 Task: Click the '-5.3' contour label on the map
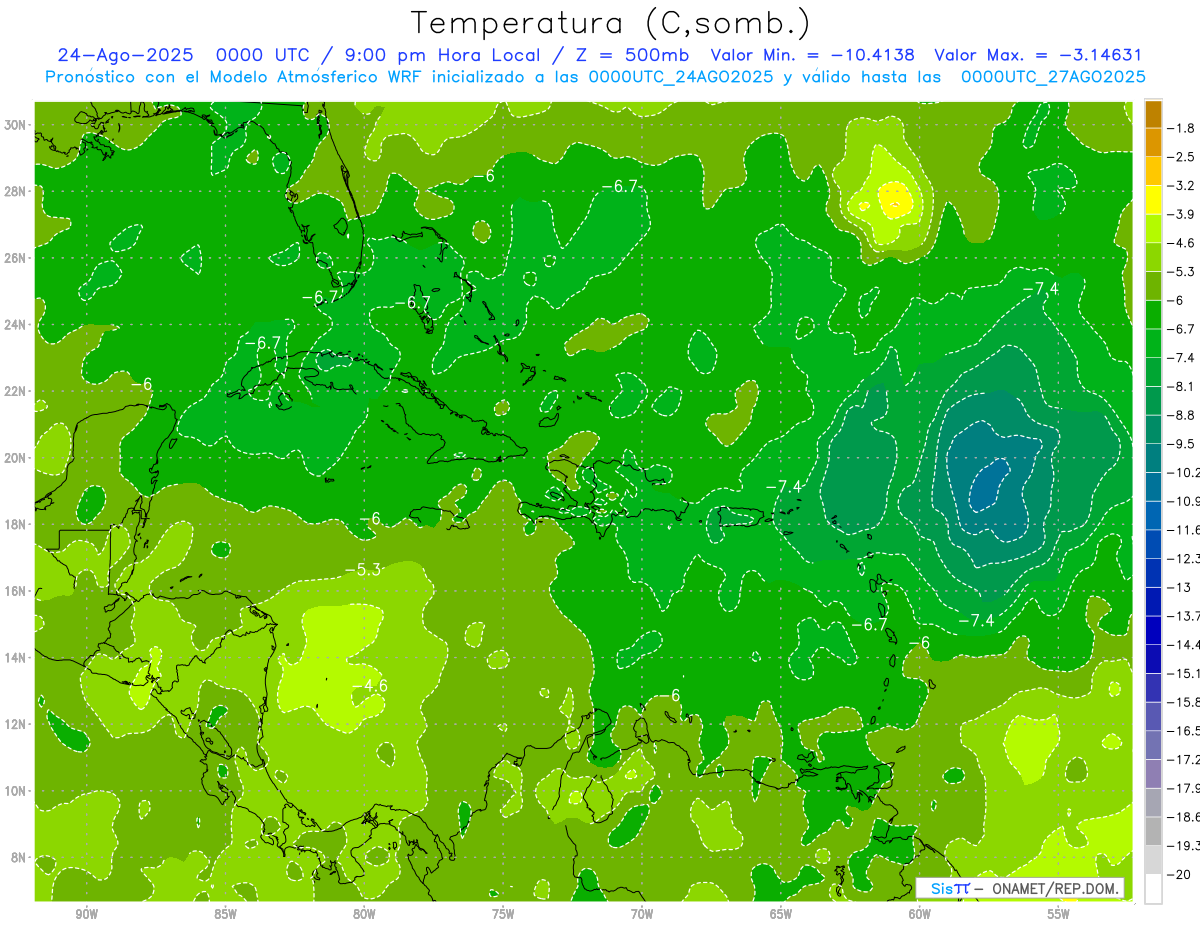tap(363, 570)
